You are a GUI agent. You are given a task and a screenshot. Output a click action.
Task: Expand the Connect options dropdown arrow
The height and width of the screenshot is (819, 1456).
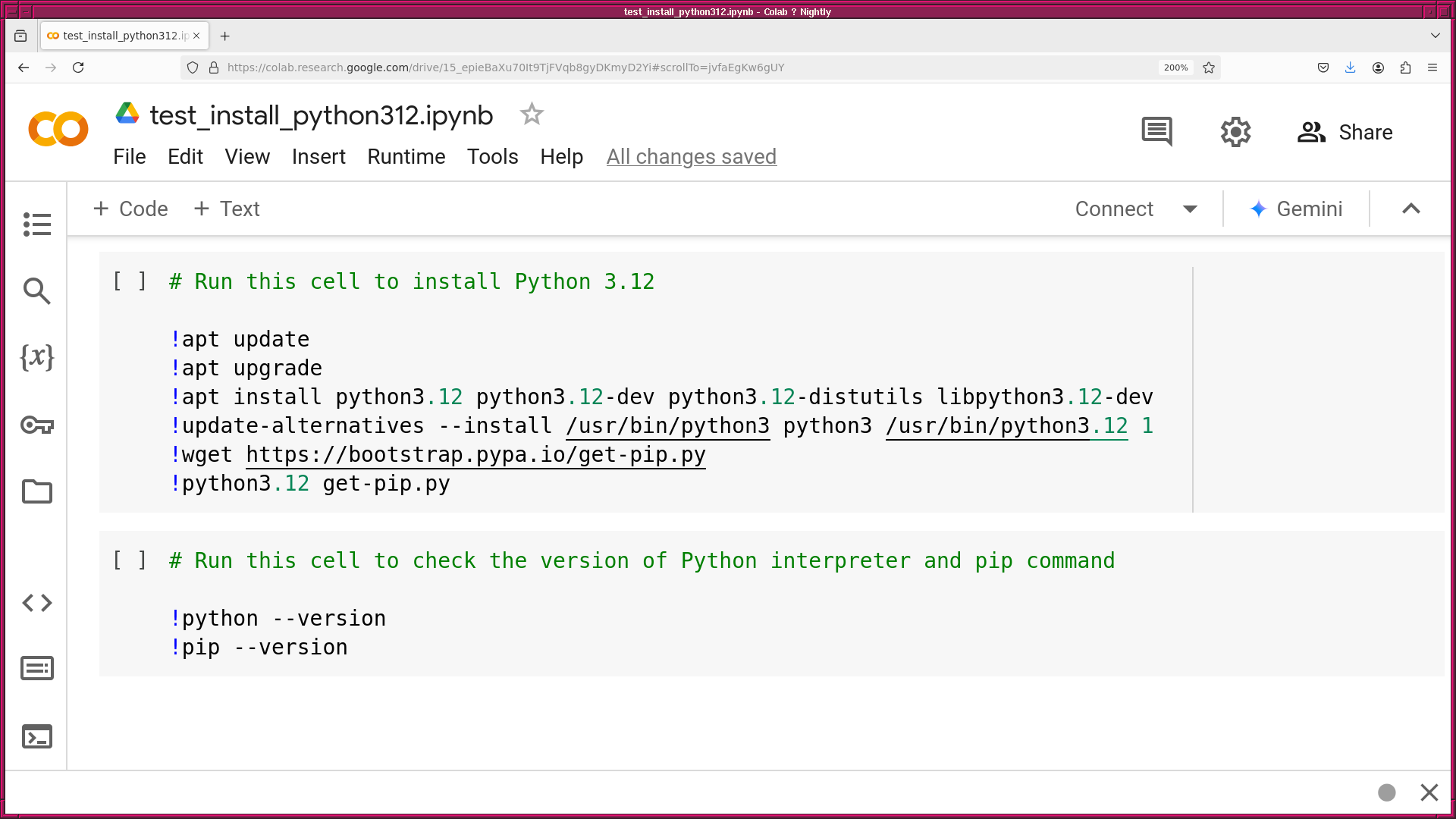(1190, 209)
